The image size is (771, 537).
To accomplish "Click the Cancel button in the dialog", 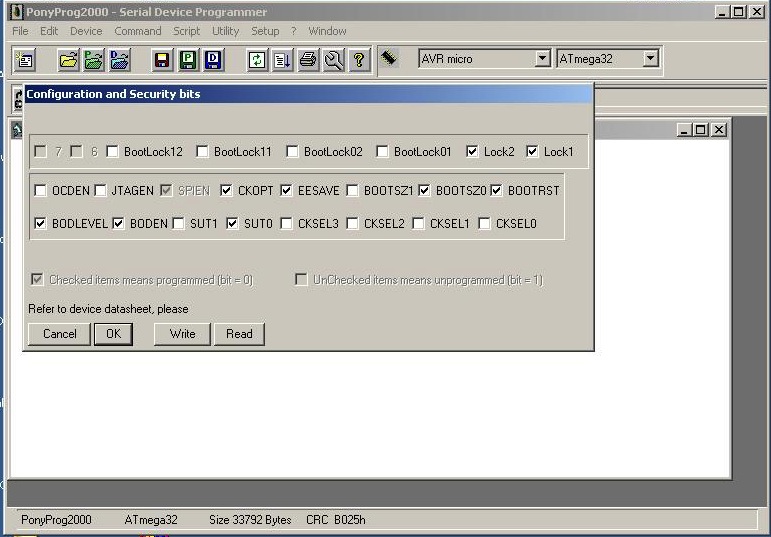I will (x=59, y=334).
